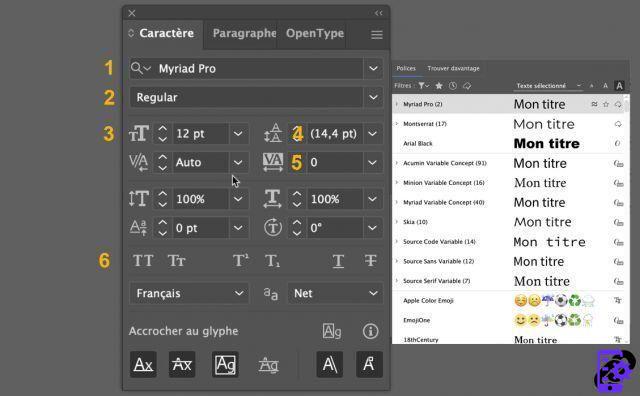Switch to the OpenType tab

click(315, 33)
